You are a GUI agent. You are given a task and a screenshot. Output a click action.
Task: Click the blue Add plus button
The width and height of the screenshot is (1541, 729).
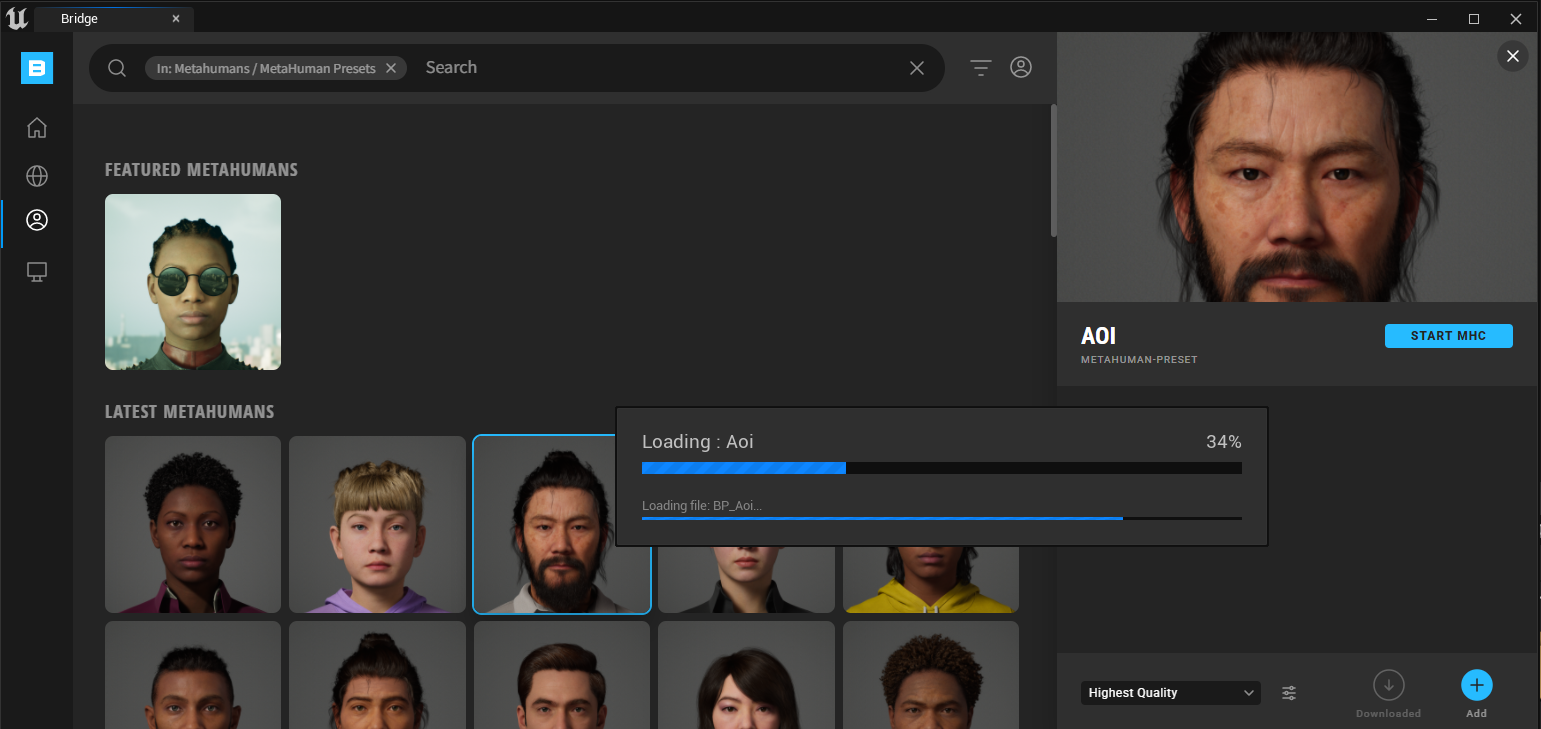tap(1476, 685)
